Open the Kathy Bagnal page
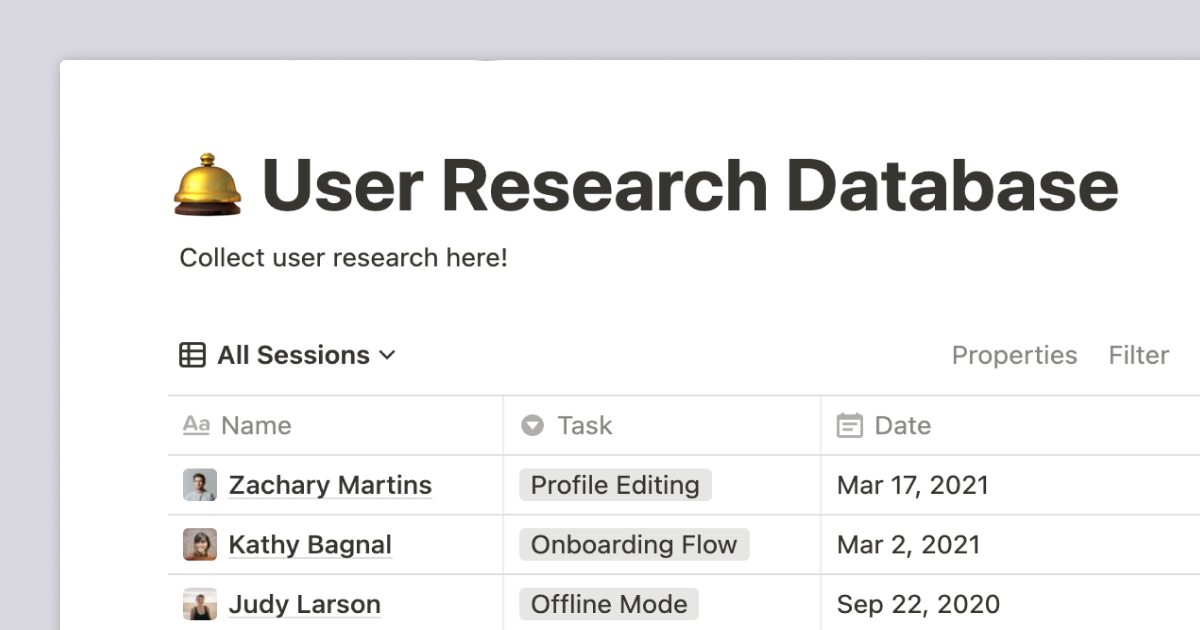The height and width of the screenshot is (630, 1200). coord(310,545)
